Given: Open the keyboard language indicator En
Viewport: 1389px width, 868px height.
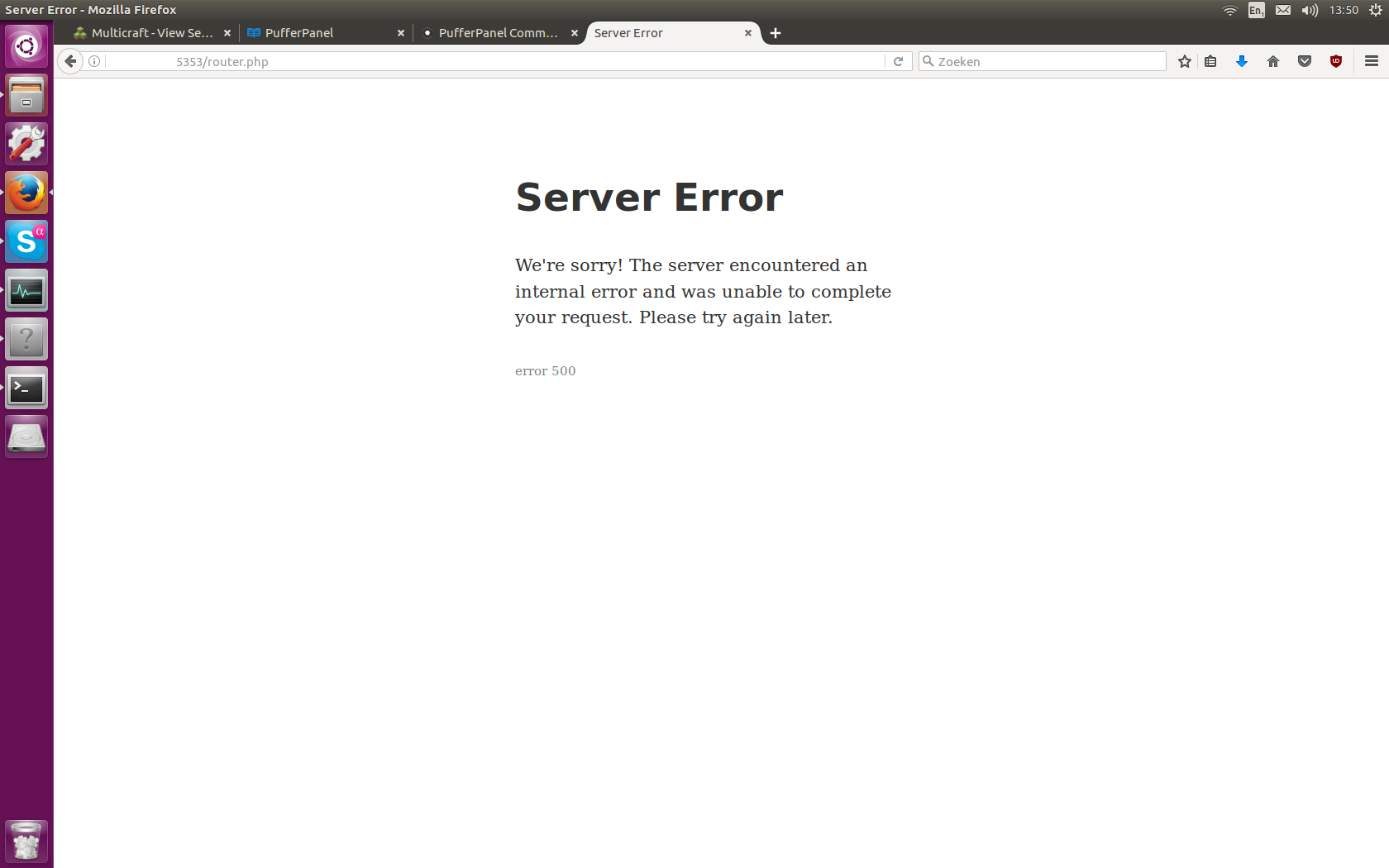Looking at the screenshot, I should click(x=1257, y=10).
